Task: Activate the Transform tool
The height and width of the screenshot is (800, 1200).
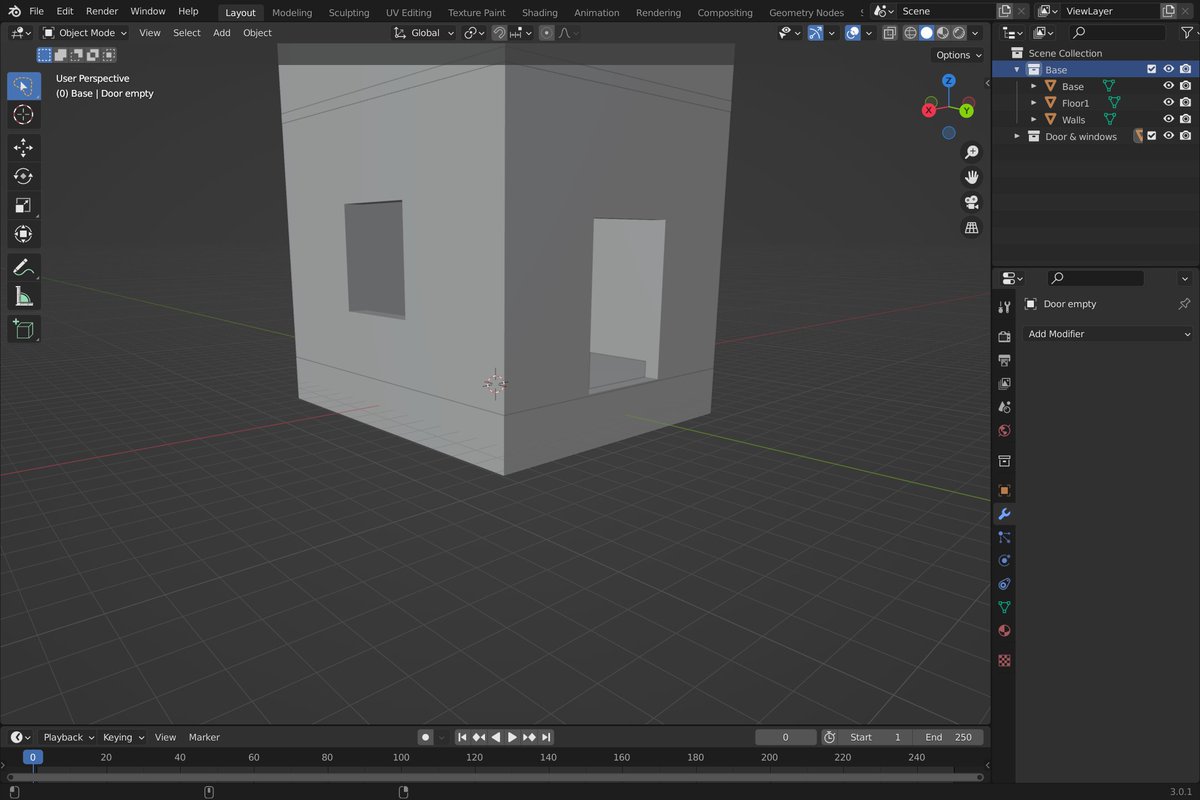Action: pos(24,234)
